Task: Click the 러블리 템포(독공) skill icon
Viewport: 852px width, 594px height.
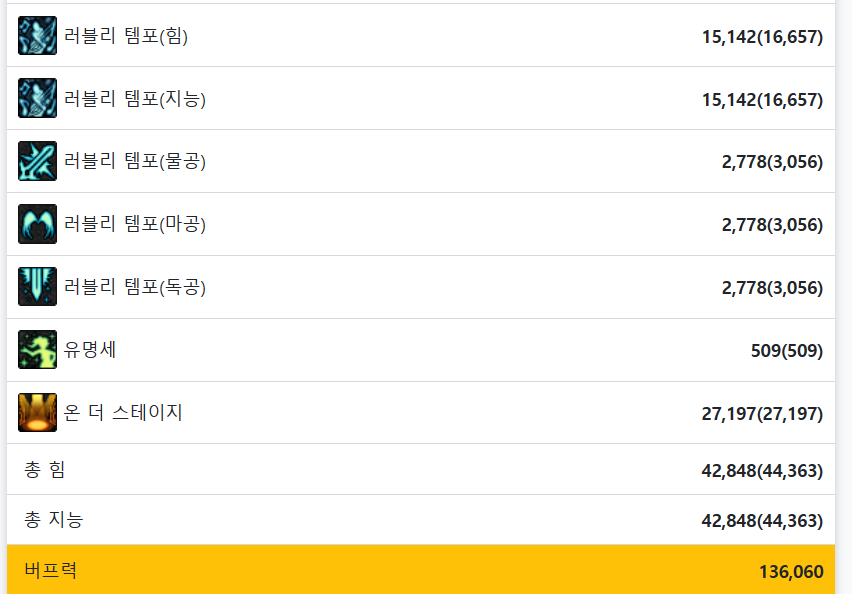Action: tap(37, 287)
